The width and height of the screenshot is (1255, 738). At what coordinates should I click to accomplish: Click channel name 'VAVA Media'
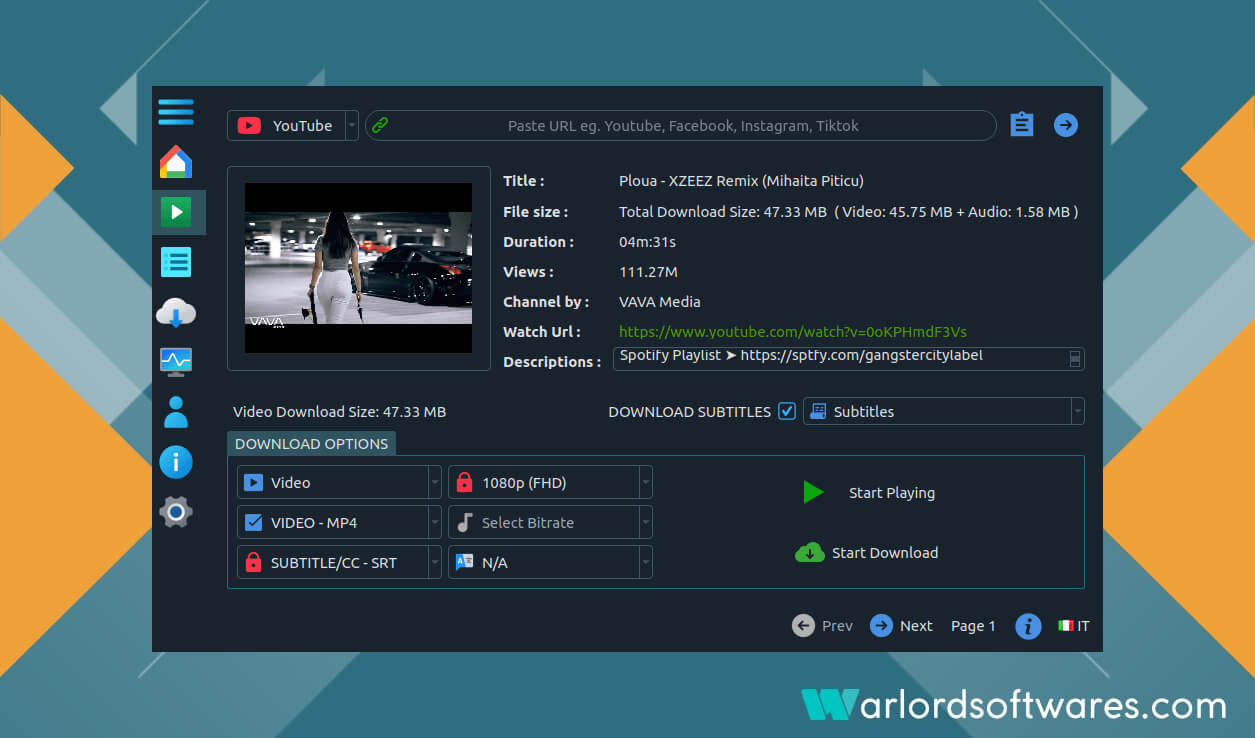pyautogui.click(x=659, y=301)
